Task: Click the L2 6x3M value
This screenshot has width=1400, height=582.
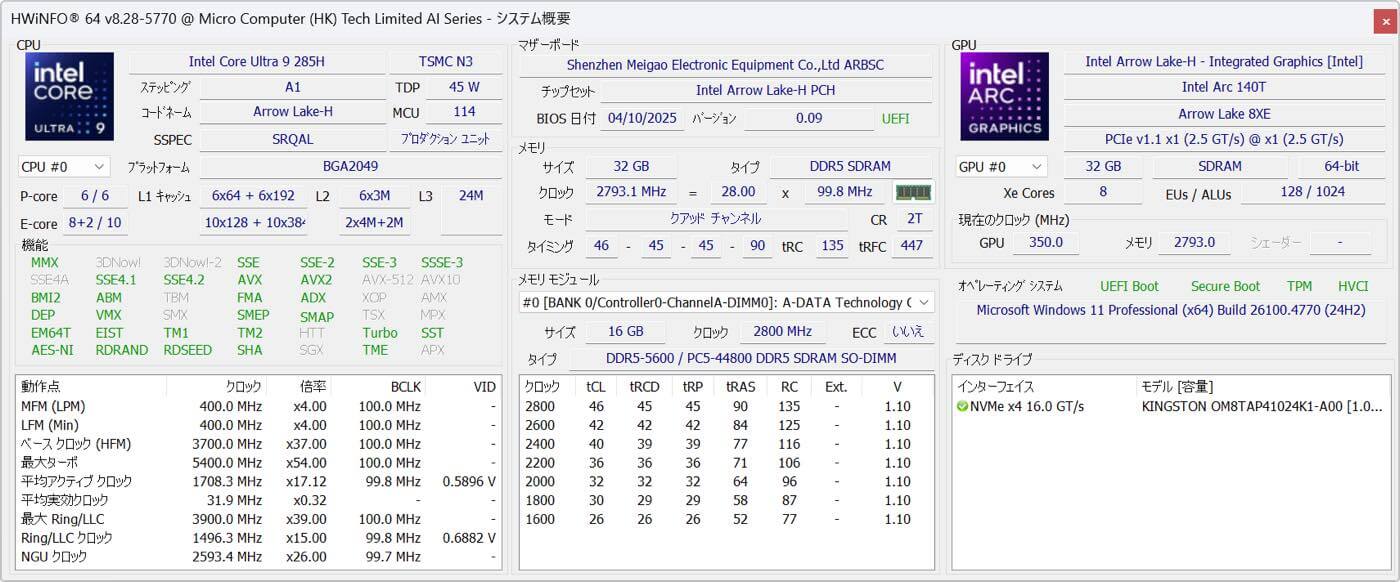Action: click(374, 196)
